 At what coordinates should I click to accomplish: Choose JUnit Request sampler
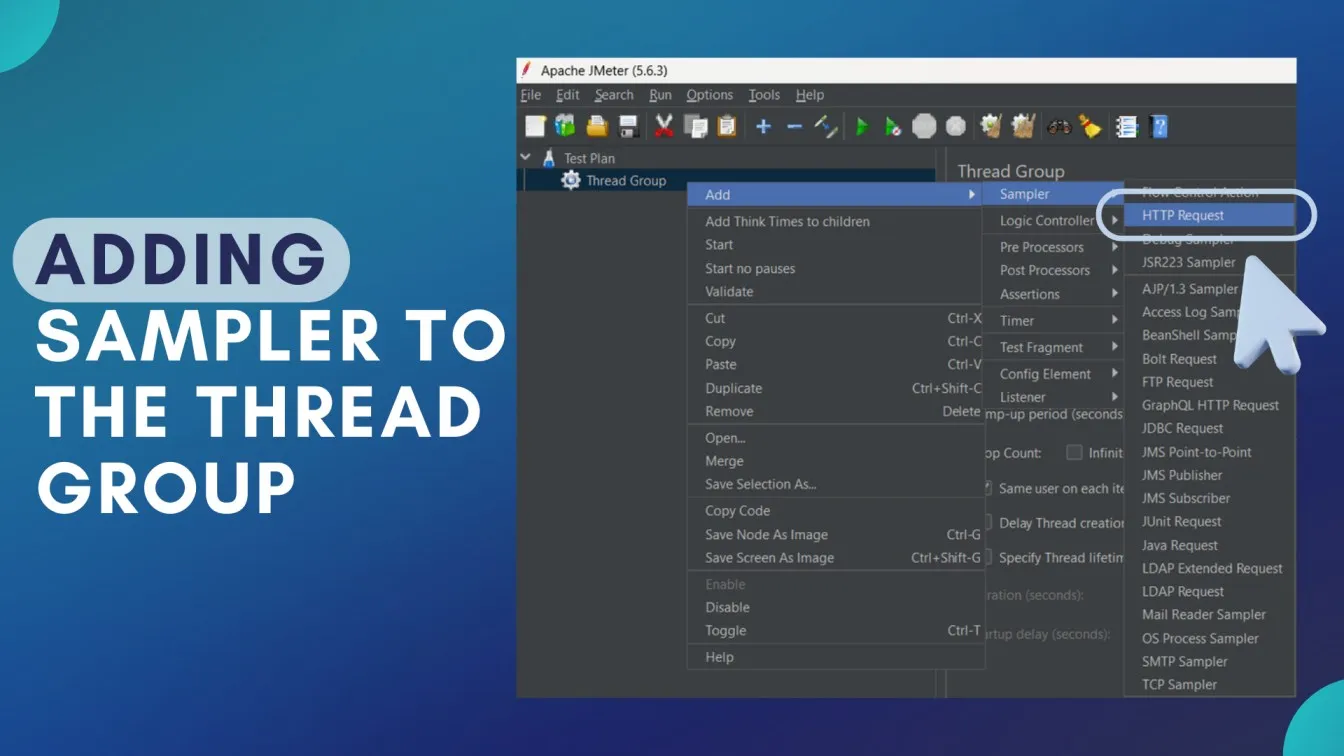click(1210, 521)
